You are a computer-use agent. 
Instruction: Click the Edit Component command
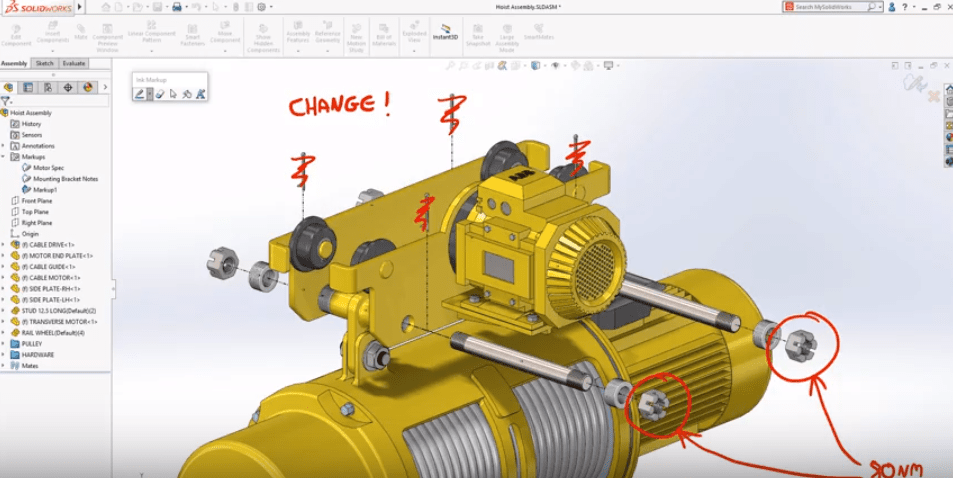pyautogui.click(x=16, y=35)
